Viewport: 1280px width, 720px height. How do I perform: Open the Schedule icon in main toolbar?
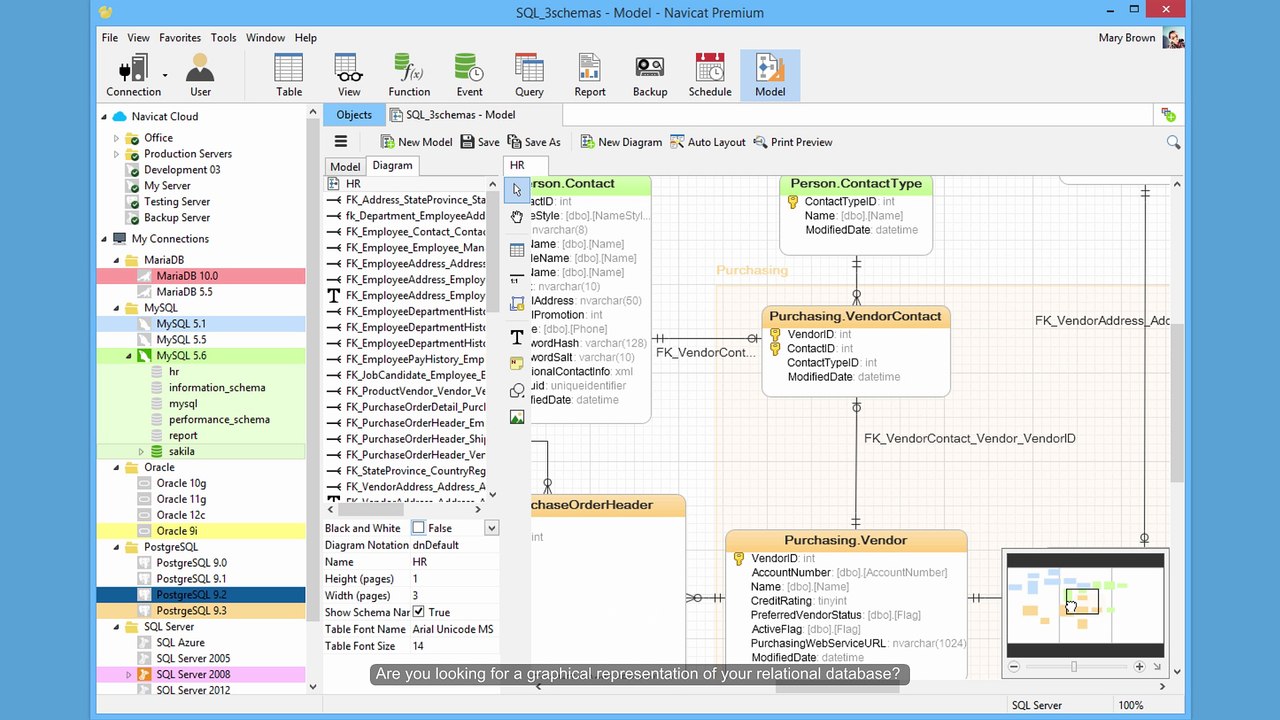point(710,75)
